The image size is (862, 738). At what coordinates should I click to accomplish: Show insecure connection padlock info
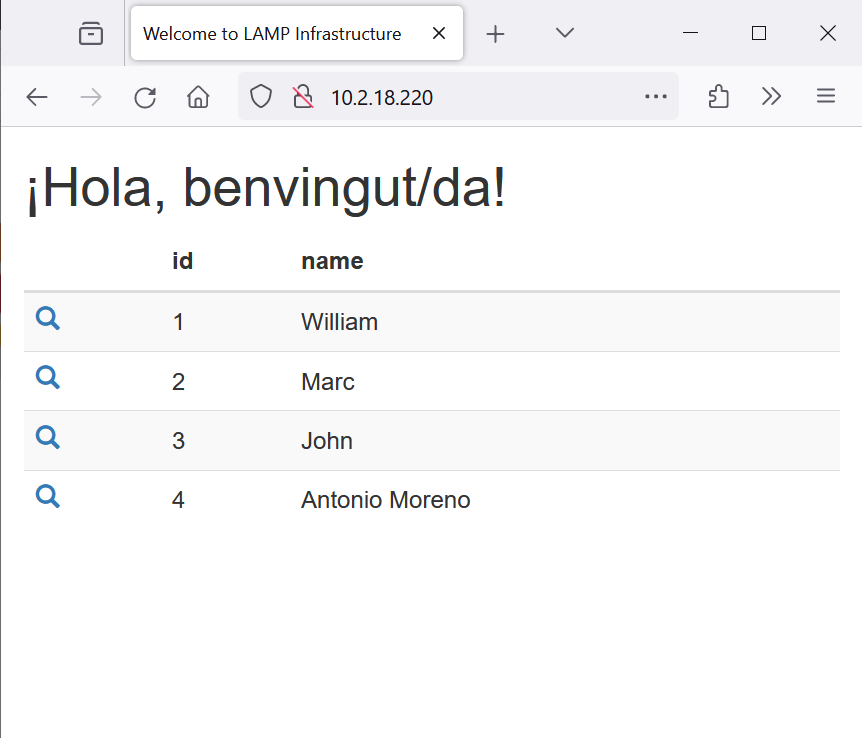(302, 97)
